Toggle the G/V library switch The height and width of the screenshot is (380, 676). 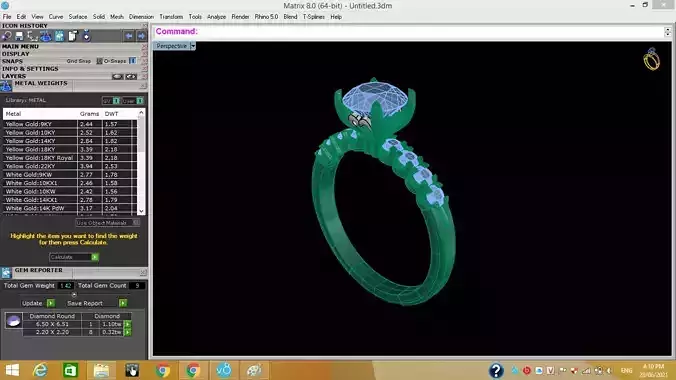[x=116, y=101]
